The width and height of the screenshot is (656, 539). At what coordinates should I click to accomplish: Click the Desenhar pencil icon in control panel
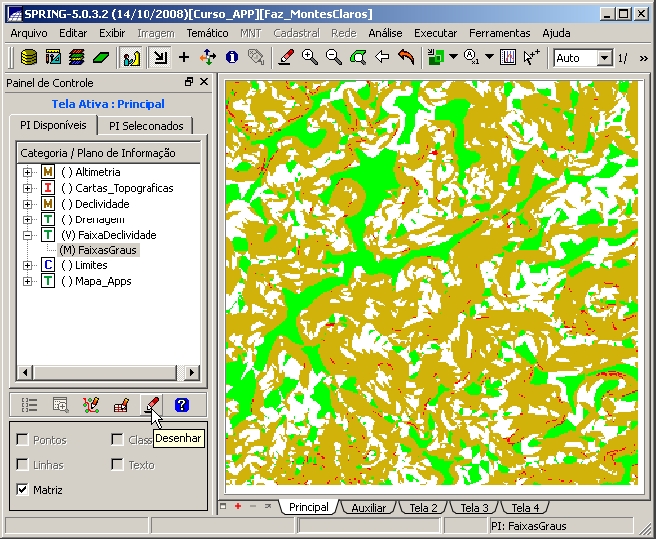151,405
